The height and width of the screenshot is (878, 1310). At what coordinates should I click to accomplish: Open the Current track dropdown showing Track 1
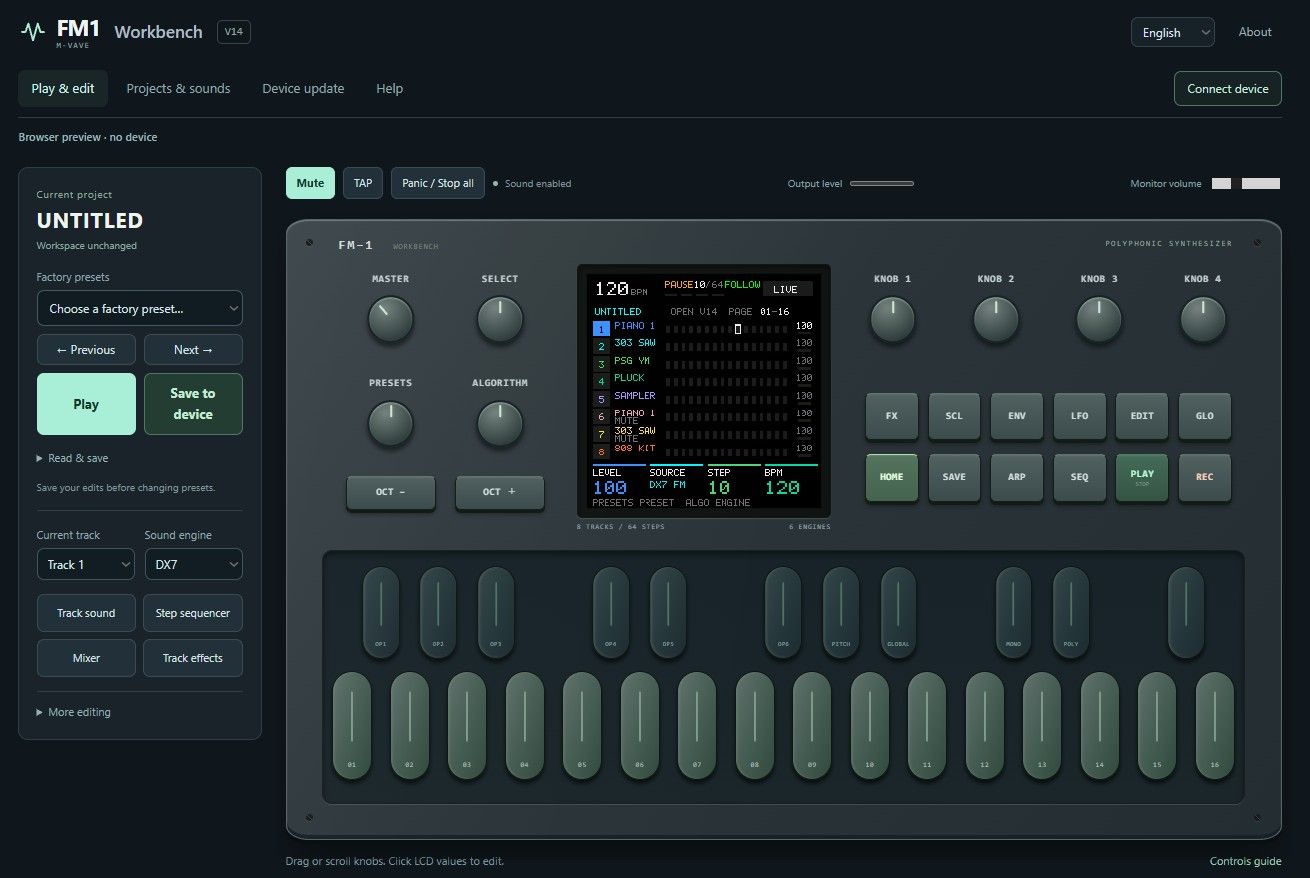coord(86,565)
